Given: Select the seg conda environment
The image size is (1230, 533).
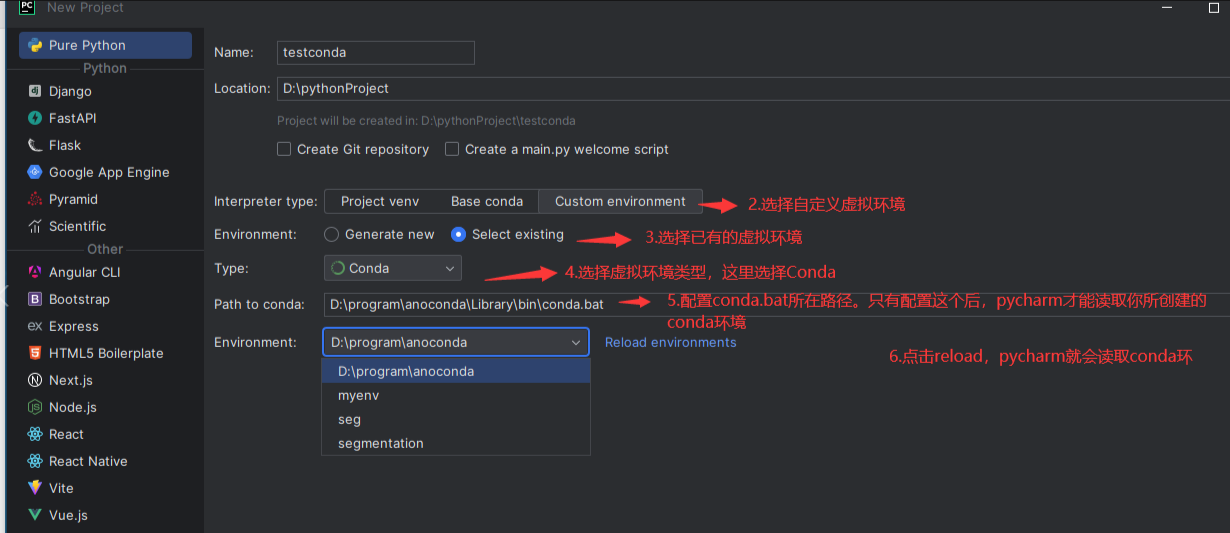Looking at the screenshot, I should pos(456,419).
